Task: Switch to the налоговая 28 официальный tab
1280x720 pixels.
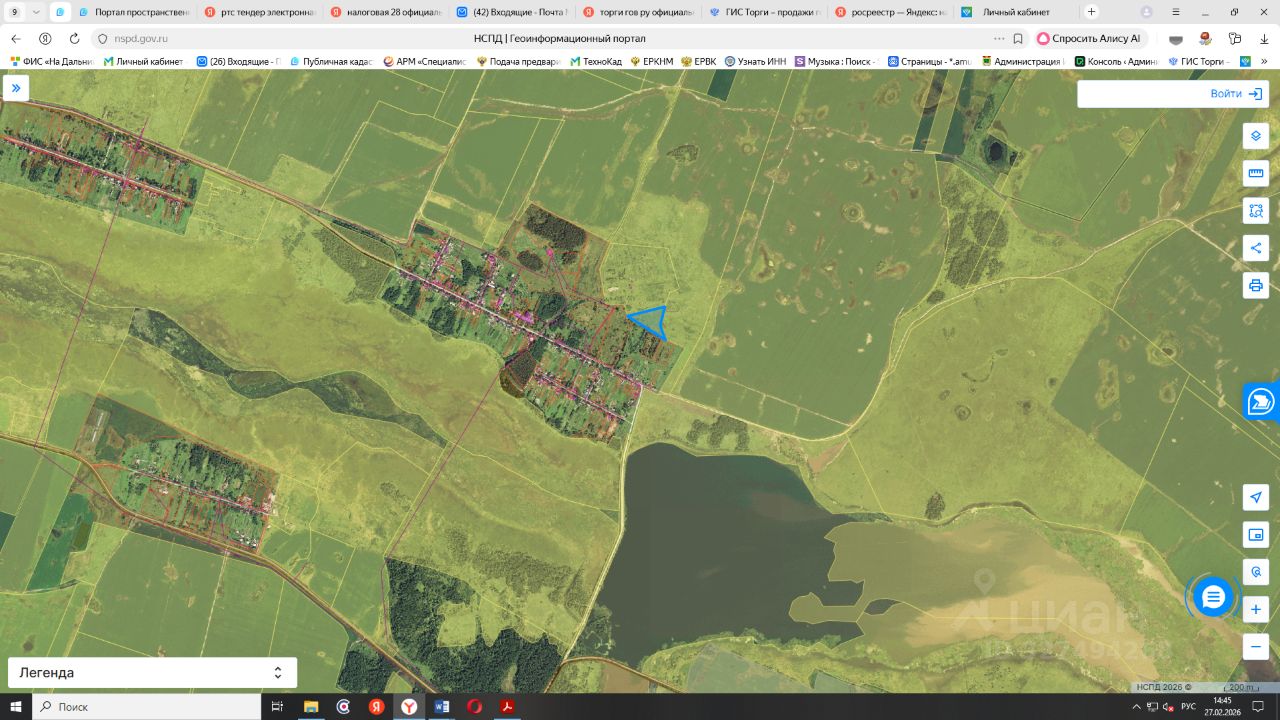Action: [x=385, y=12]
